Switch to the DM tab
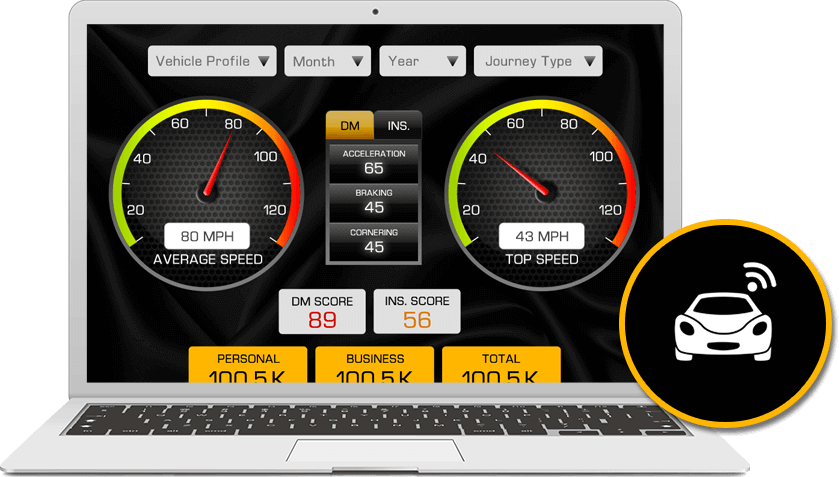 coord(350,125)
